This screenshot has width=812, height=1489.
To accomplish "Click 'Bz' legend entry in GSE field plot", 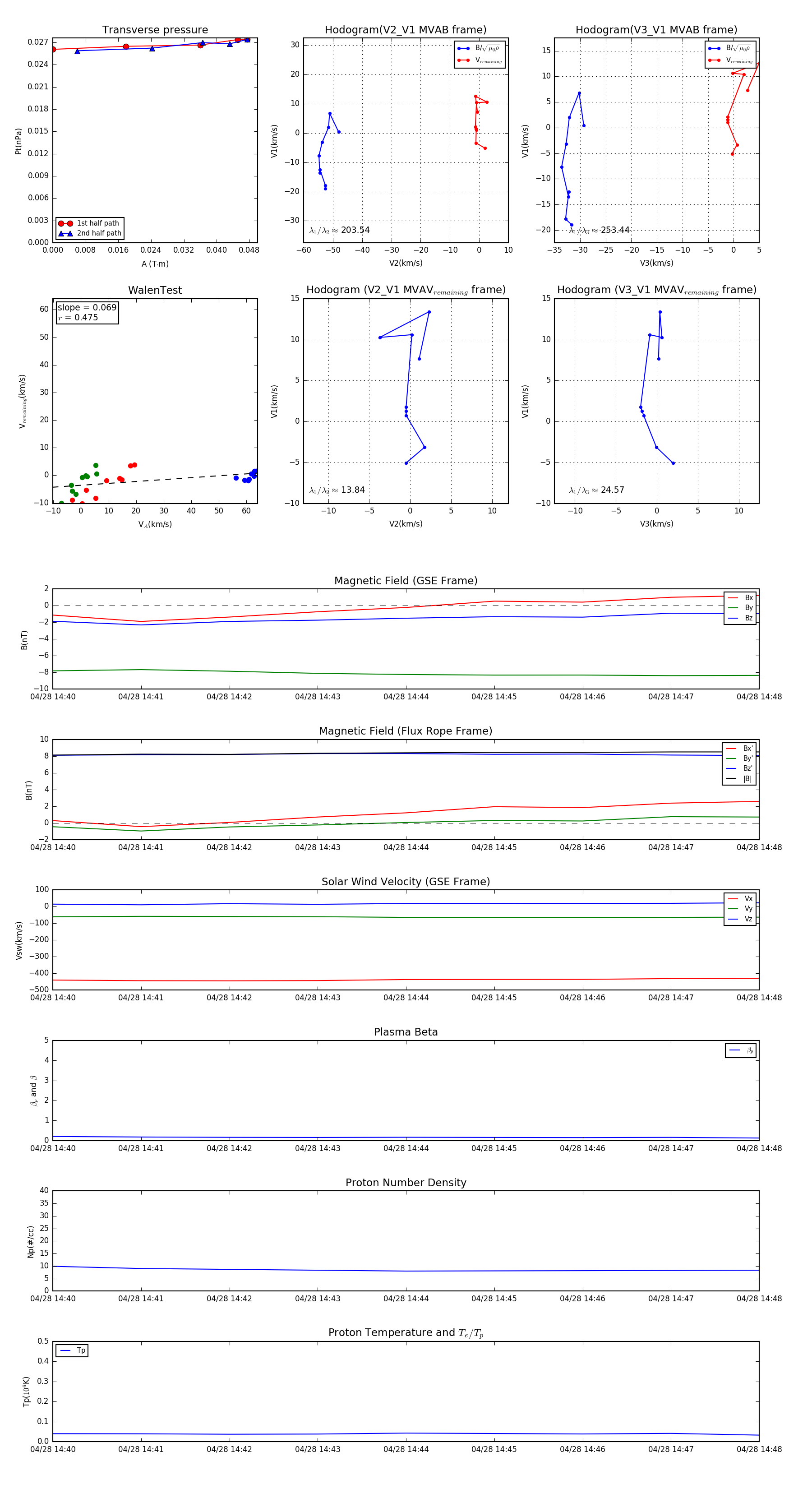I will (x=740, y=618).
